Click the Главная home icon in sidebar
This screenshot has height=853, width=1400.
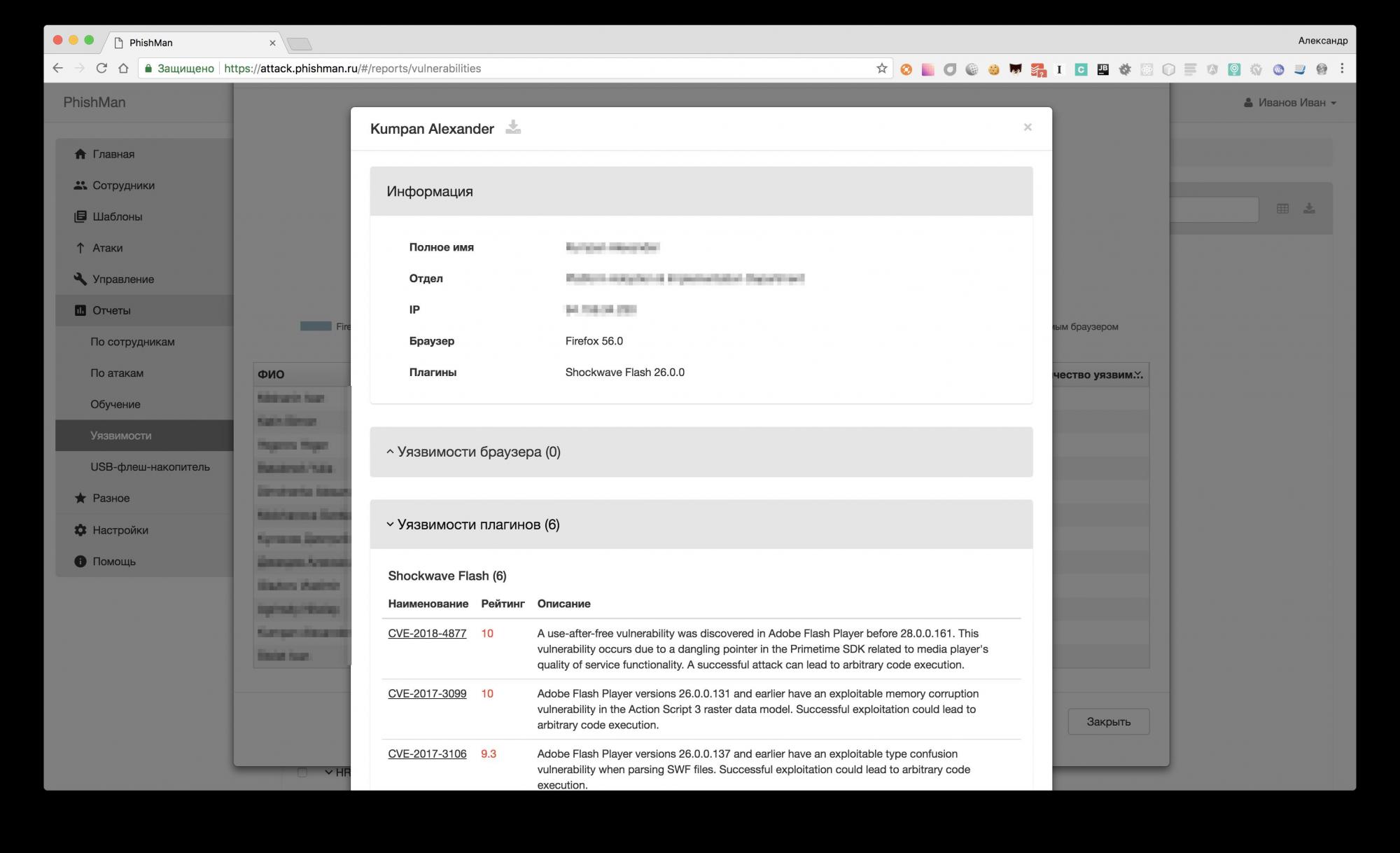pyautogui.click(x=80, y=154)
